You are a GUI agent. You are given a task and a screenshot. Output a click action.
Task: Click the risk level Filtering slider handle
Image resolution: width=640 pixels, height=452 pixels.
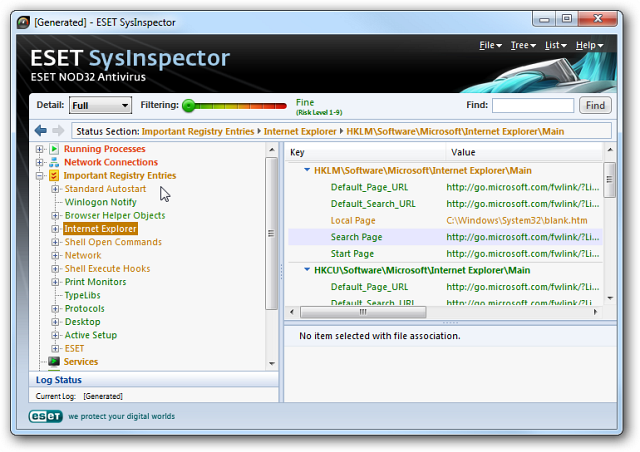pyautogui.click(x=189, y=106)
